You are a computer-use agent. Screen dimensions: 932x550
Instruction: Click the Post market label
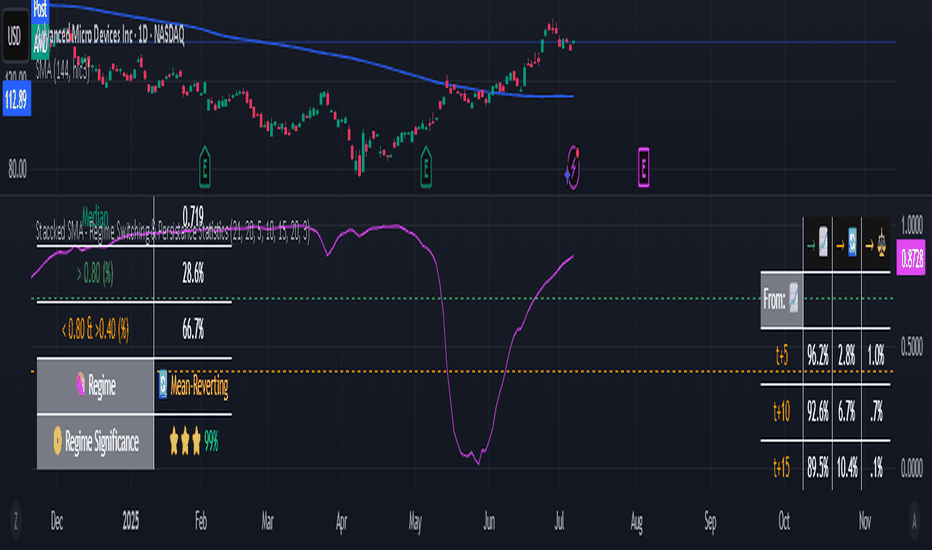pyautogui.click(x=40, y=10)
